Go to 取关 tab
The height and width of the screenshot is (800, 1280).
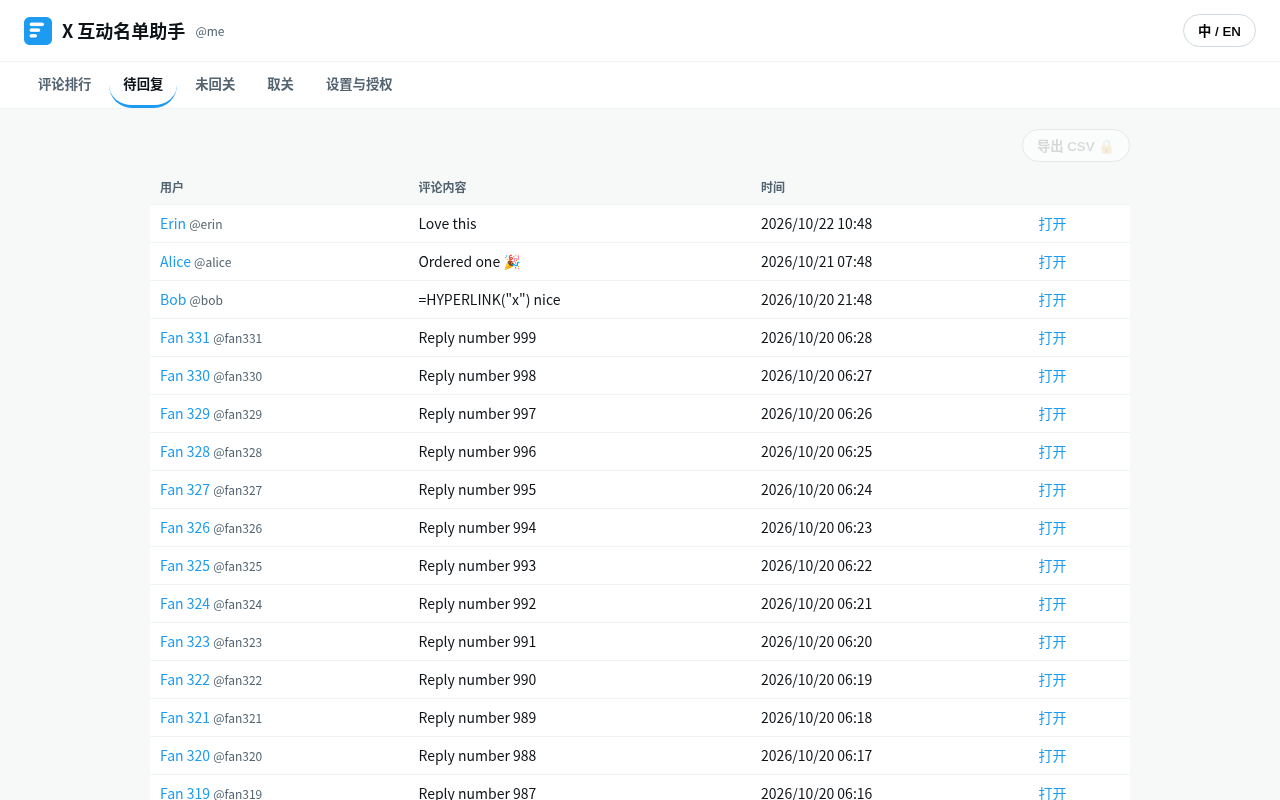280,85
